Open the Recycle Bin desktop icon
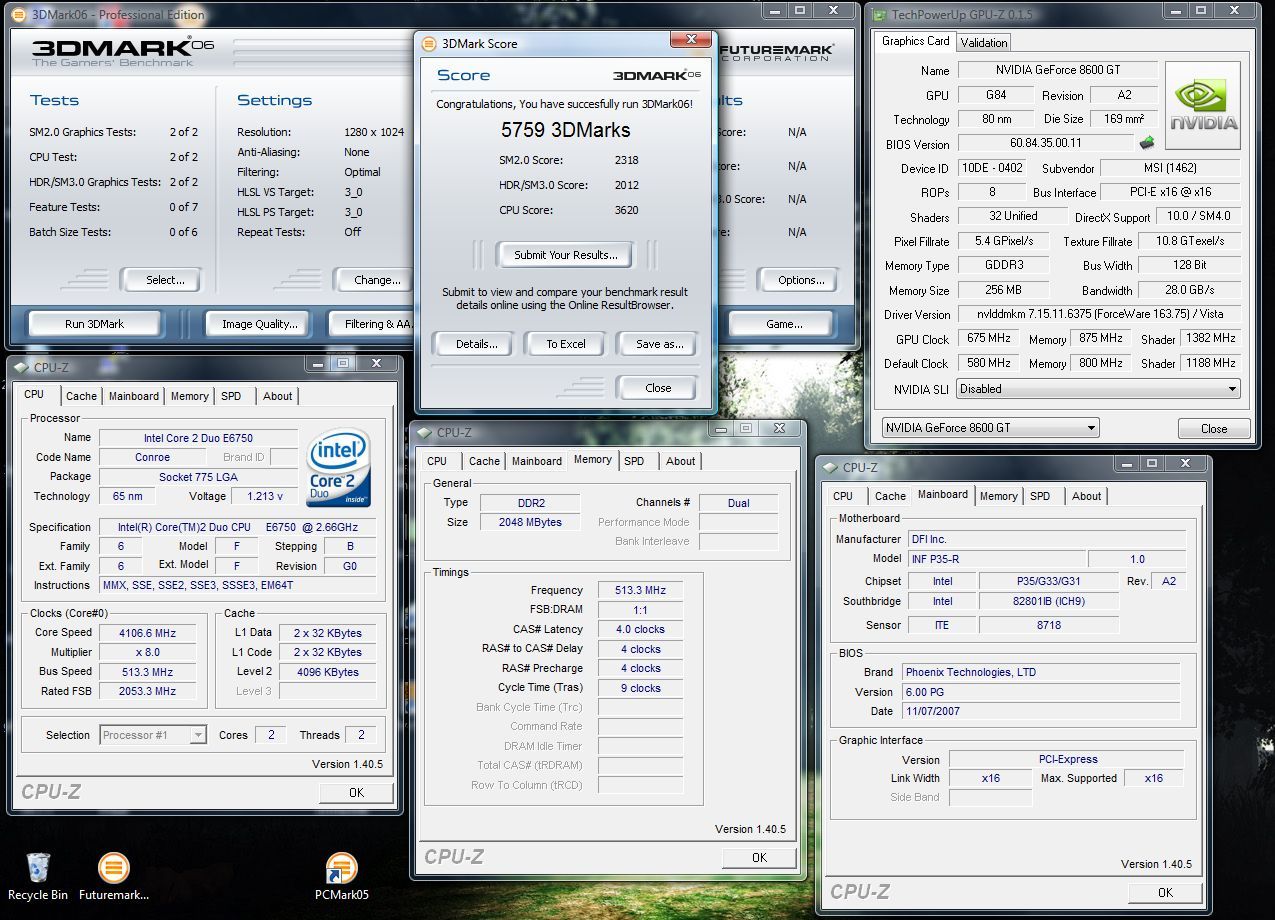1275x920 pixels. (38, 868)
